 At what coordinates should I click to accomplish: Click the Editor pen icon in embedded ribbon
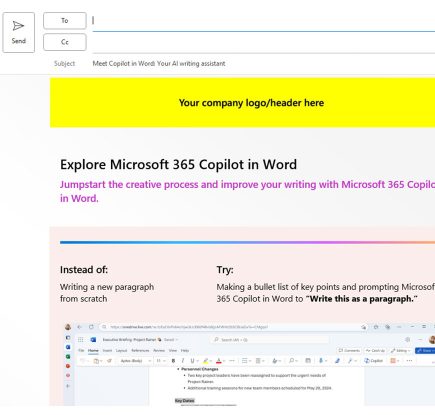coord(337,361)
